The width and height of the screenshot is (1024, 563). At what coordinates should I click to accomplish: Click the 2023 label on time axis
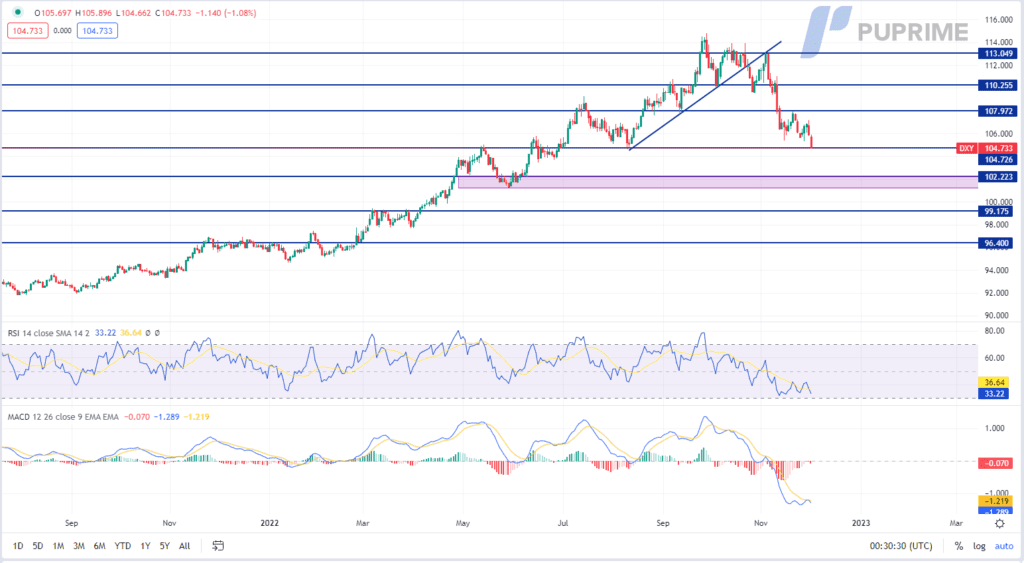pyautogui.click(x=861, y=523)
